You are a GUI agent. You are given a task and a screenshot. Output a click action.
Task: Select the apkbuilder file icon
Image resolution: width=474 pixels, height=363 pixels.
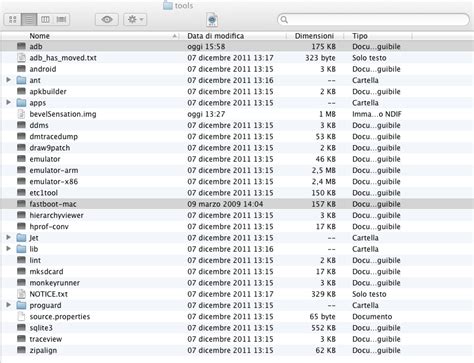click(x=21, y=91)
